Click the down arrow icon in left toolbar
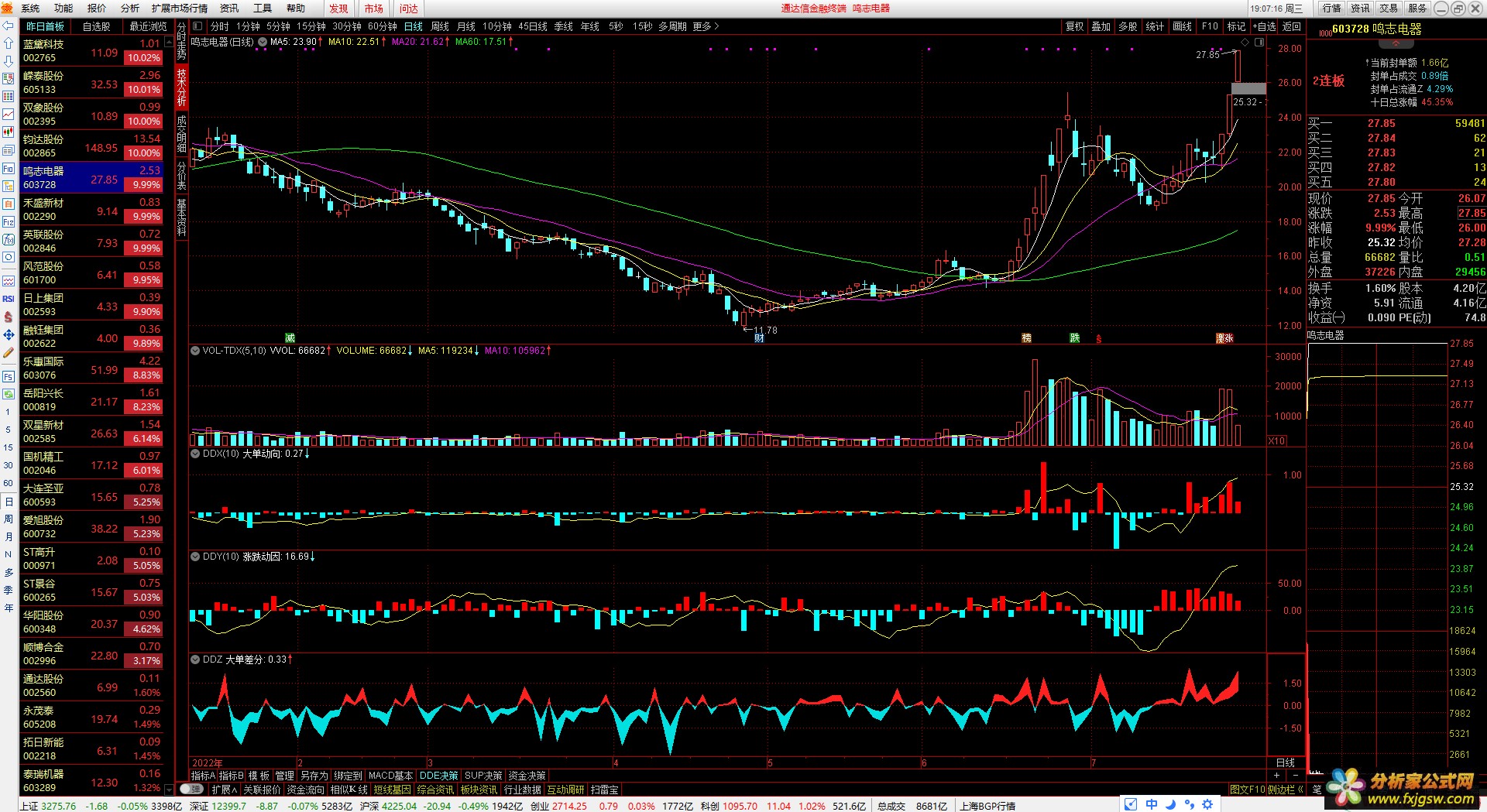The height and width of the screenshot is (812, 1487). click(9, 61)
